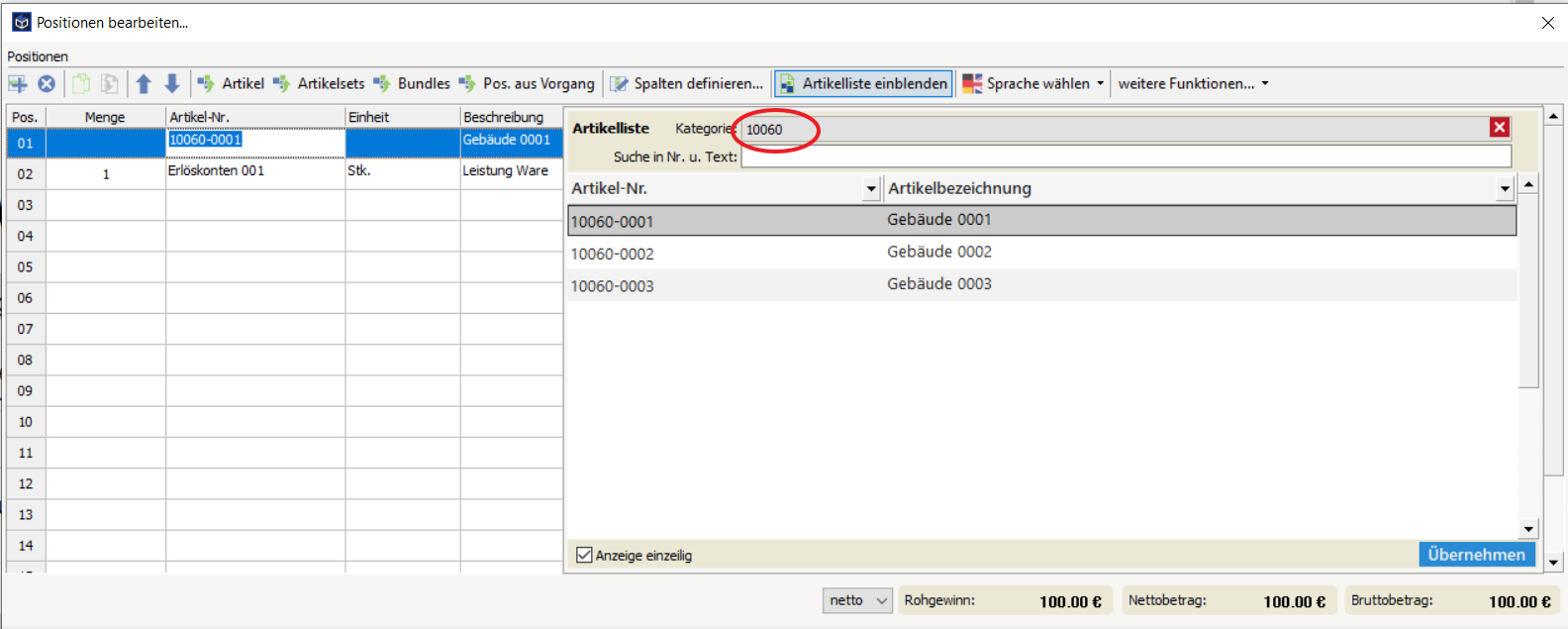Click the Übernehmen button
This screenshot has height=629, width=1568.
point(1476,555)
